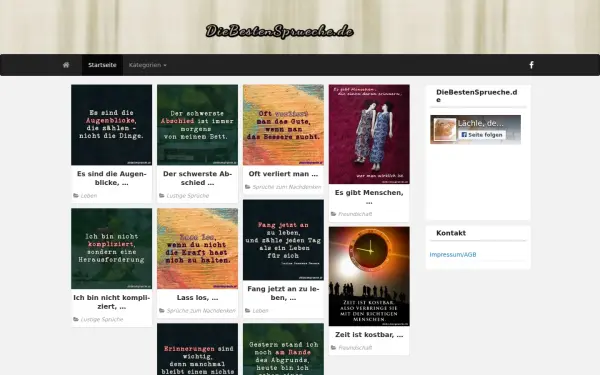Click the home icon in navigation bar

66,65
